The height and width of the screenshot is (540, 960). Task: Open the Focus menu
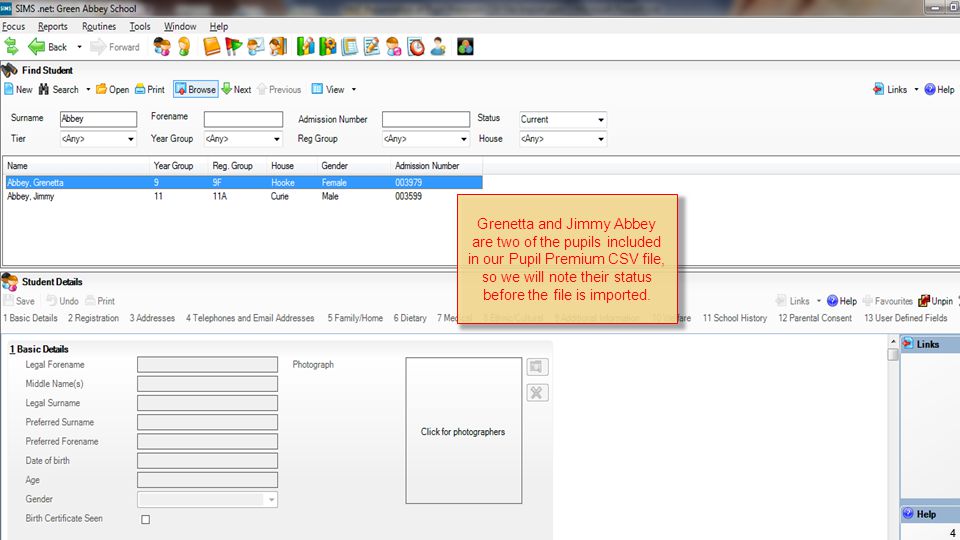click(13, 26)
